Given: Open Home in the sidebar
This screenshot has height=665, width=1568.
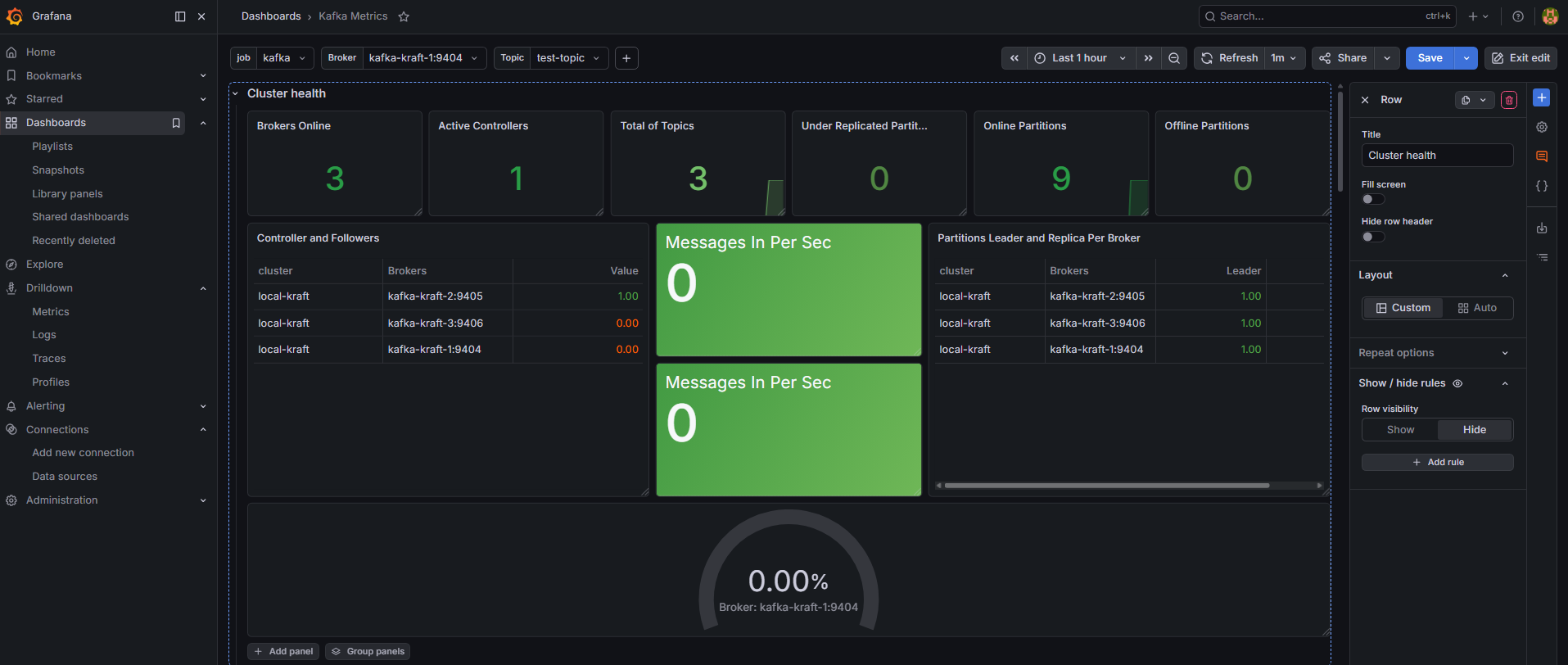Looking at the screenshot, I should tap(41, 52).
